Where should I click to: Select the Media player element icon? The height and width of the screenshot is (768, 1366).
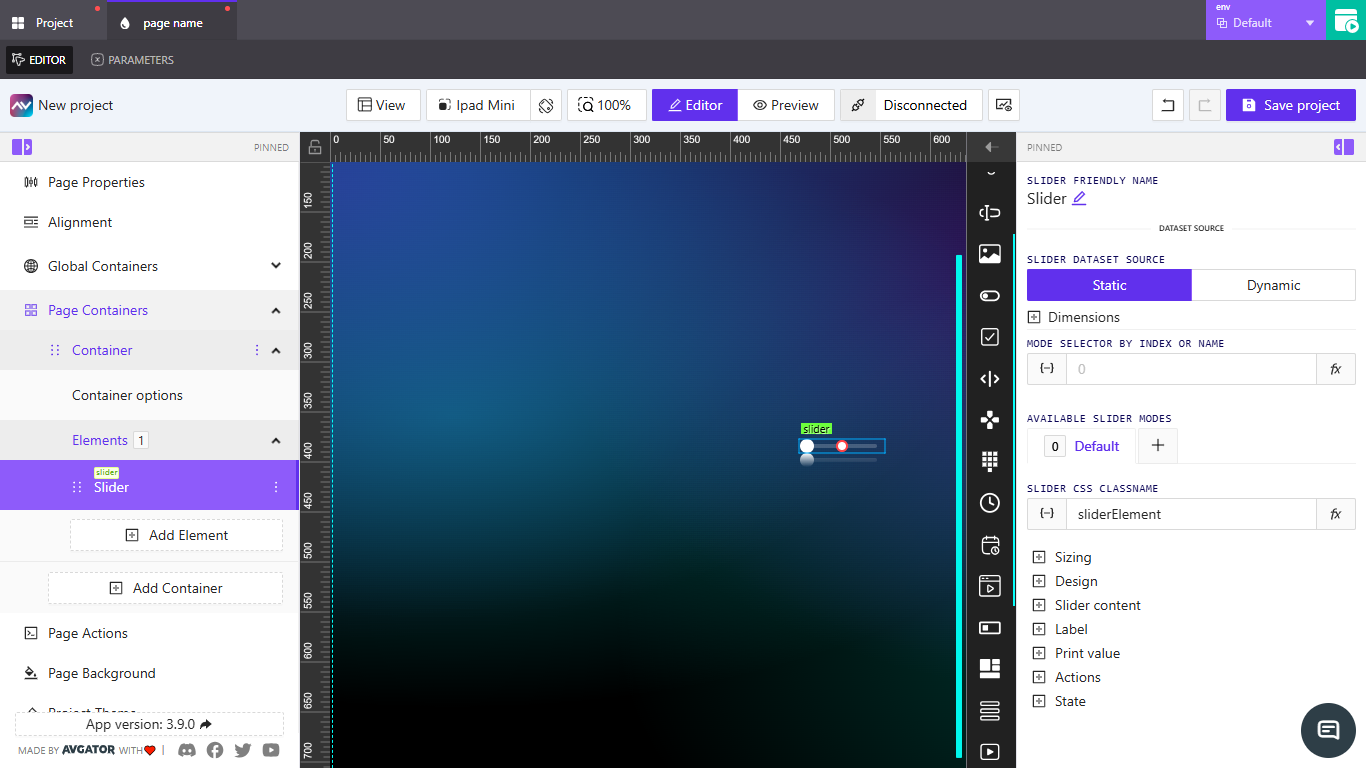[x=990, y=587]
